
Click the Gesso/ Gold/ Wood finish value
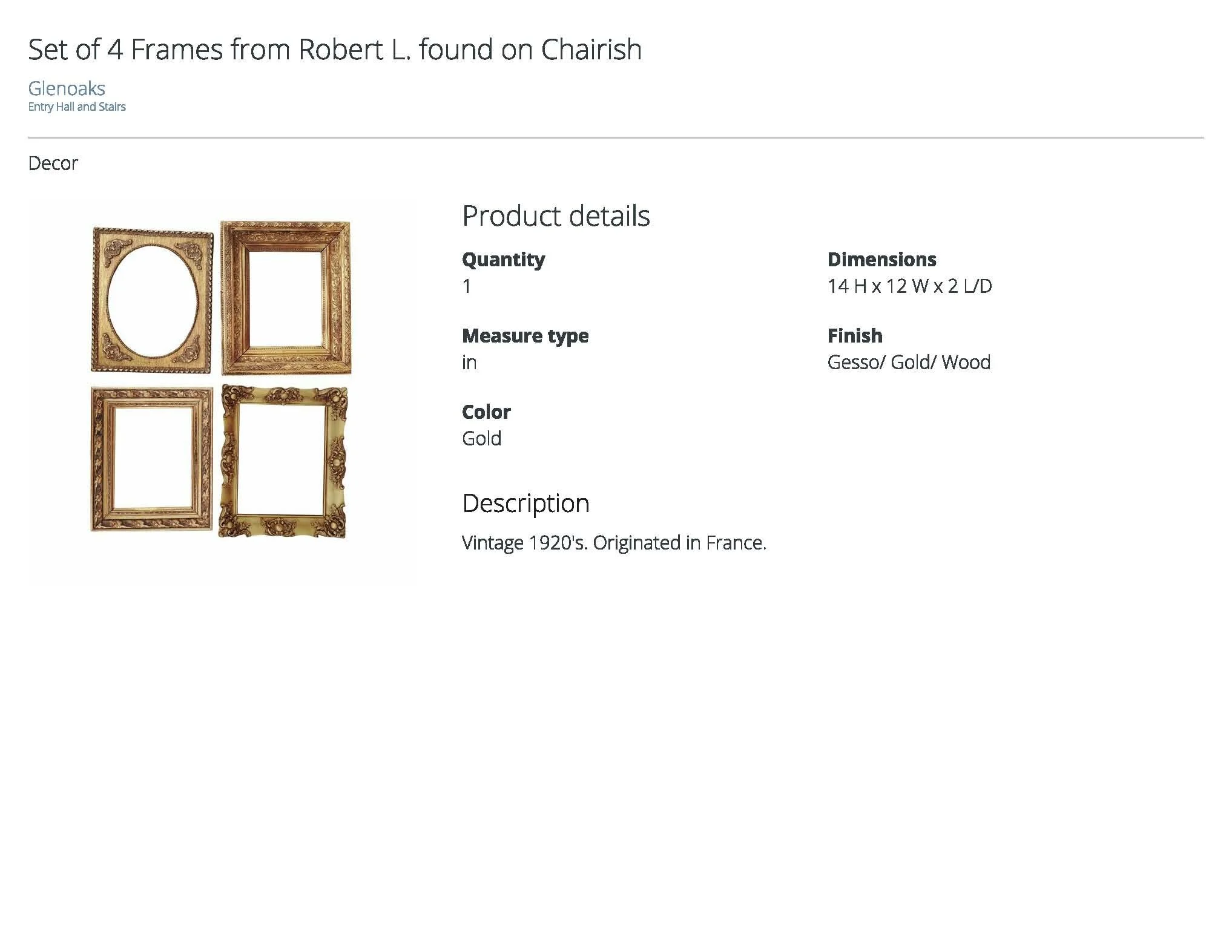pyautogui.click(x=909, y=363)
